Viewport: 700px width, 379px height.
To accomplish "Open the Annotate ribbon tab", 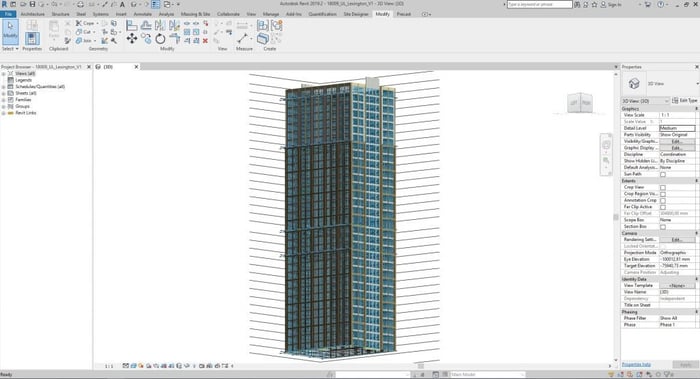I will [143, 14].
